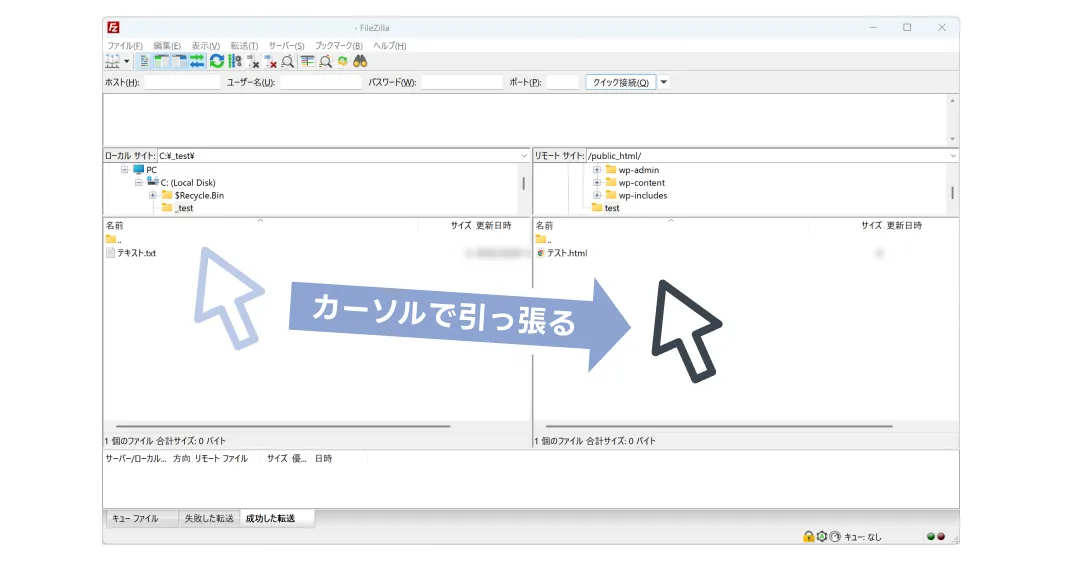Click the disconnect from server icon
This screenshot has height=564, width=1080.
(270, 62)
